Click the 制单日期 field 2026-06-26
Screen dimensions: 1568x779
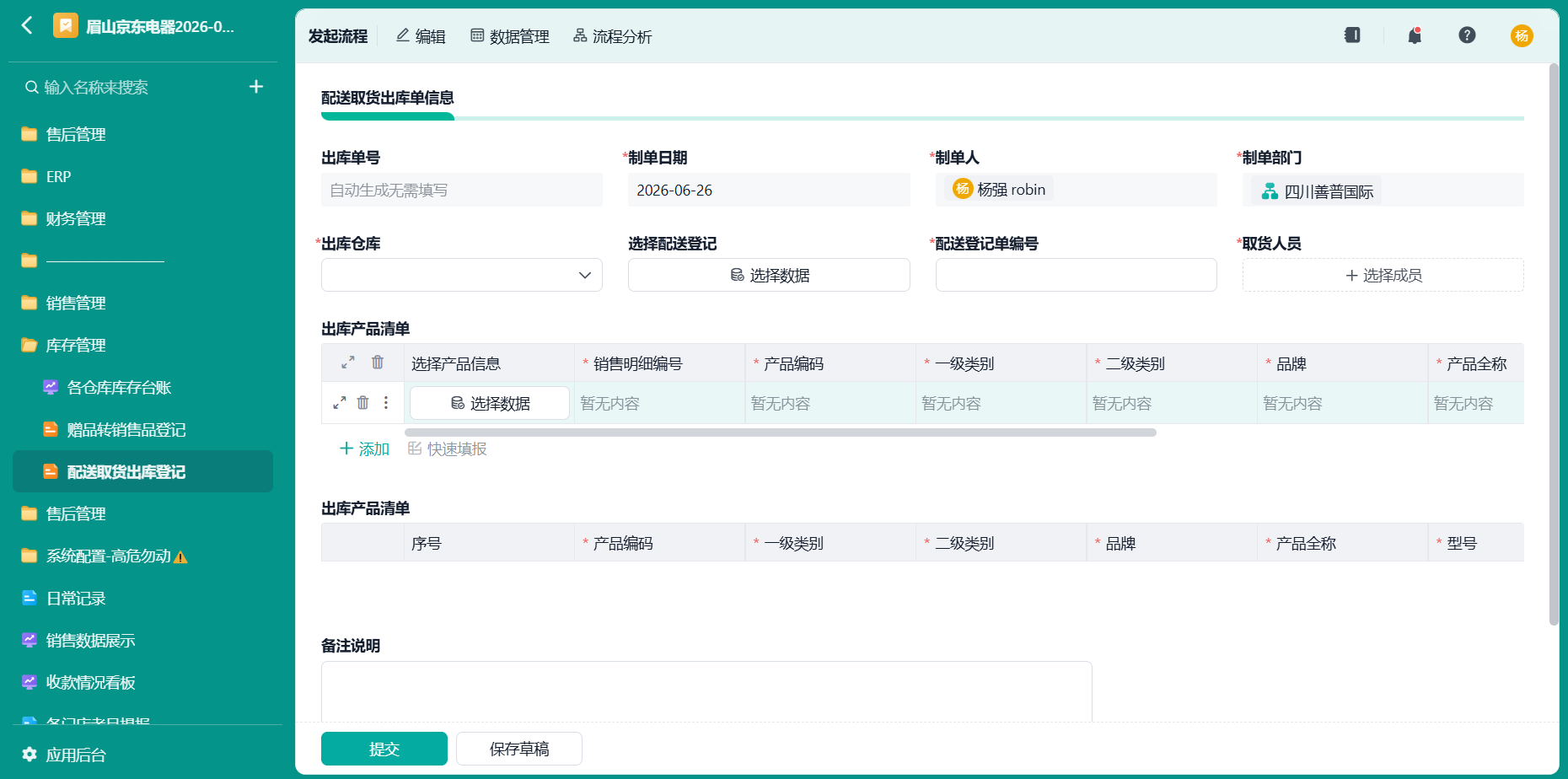769,190
